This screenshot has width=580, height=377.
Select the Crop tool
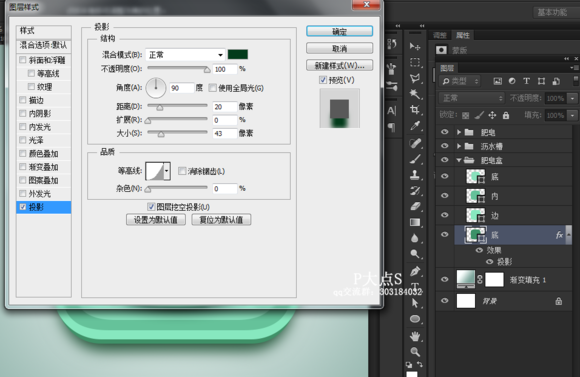click(415, 110)
